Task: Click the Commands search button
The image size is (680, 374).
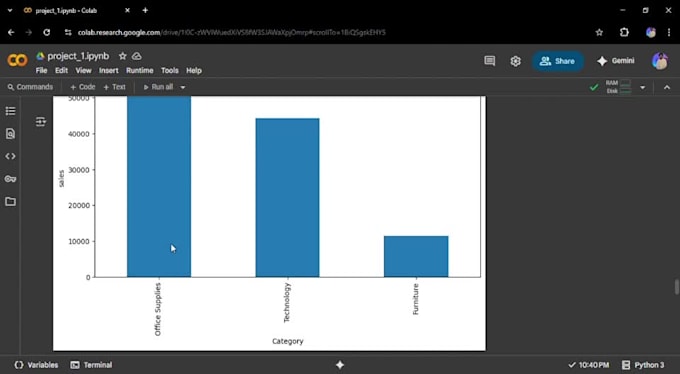Action: [30, 87]
